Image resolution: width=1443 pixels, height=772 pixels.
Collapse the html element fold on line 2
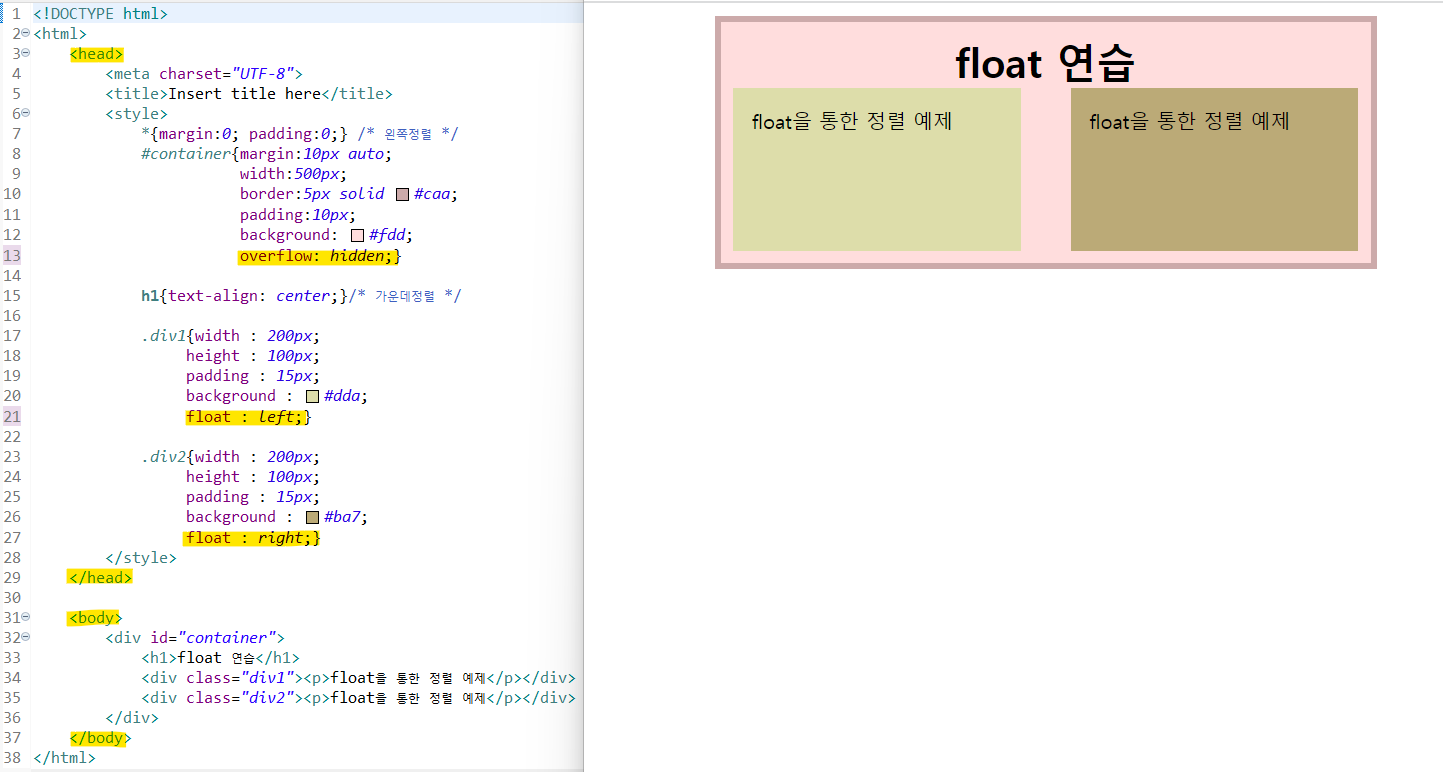[25, 34]
